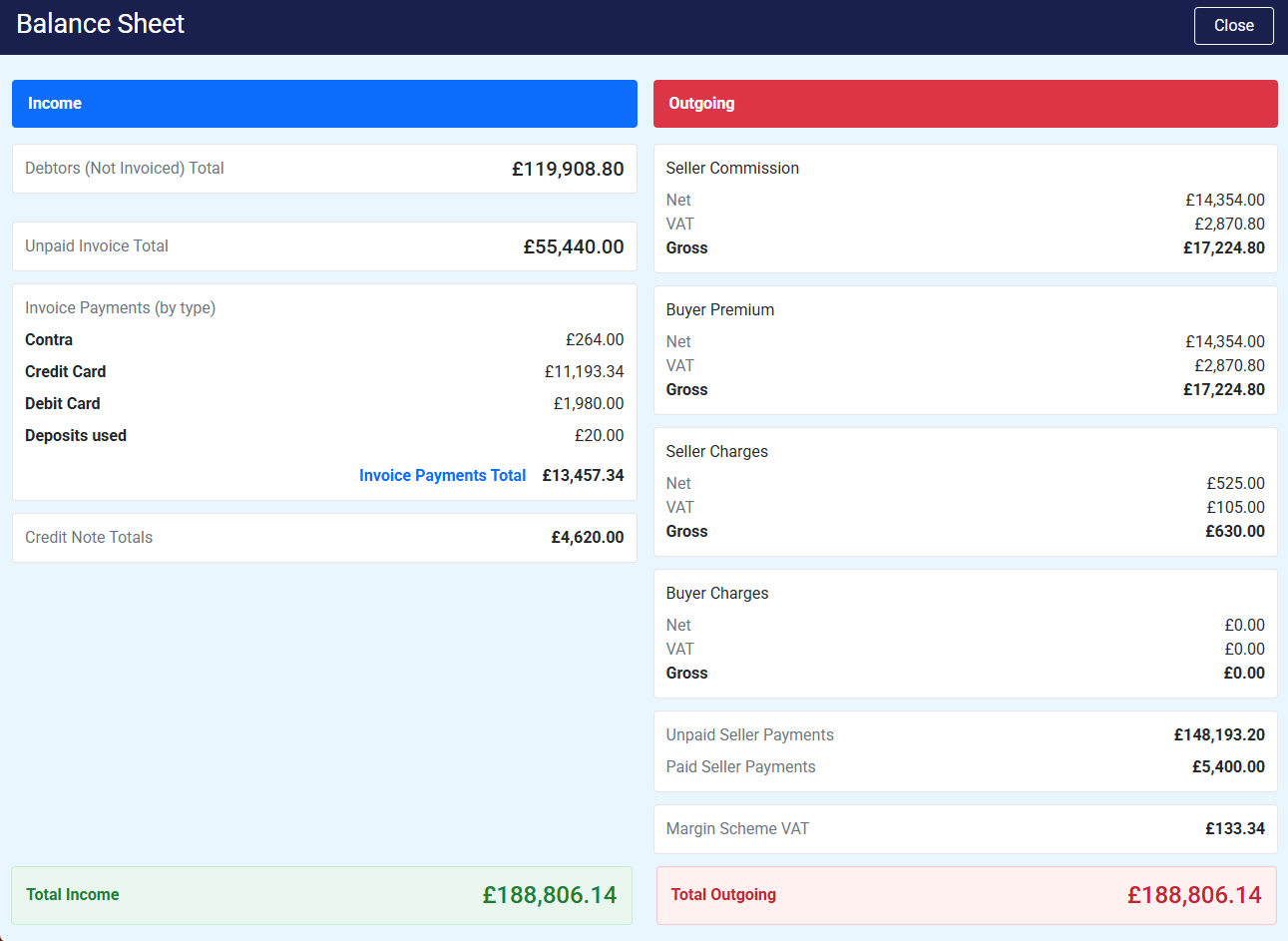1288x941 pixels.
Task: Select the Buyer Charges gross £0.00 value
Action: click(1244, 674)
